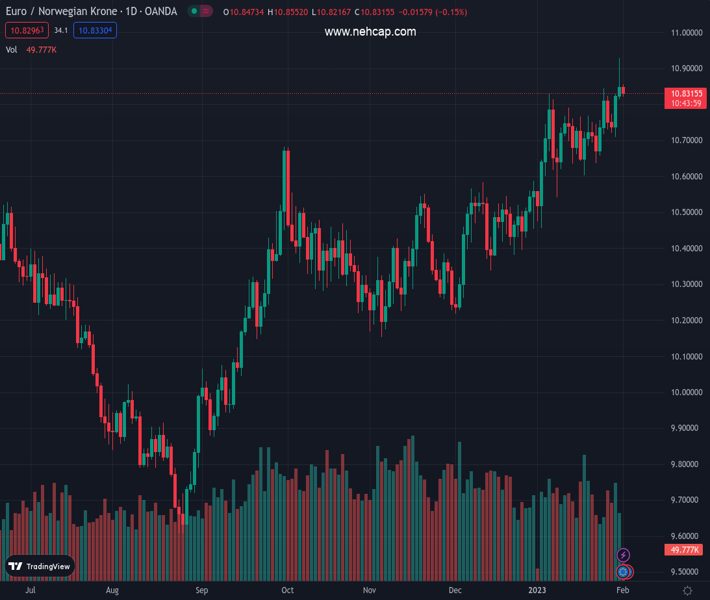Image resolution: width=710 pixels, height=600 pixels.
Task: Click the Vol indicator label
Action: pyautogui.click(x=12, y=49)
